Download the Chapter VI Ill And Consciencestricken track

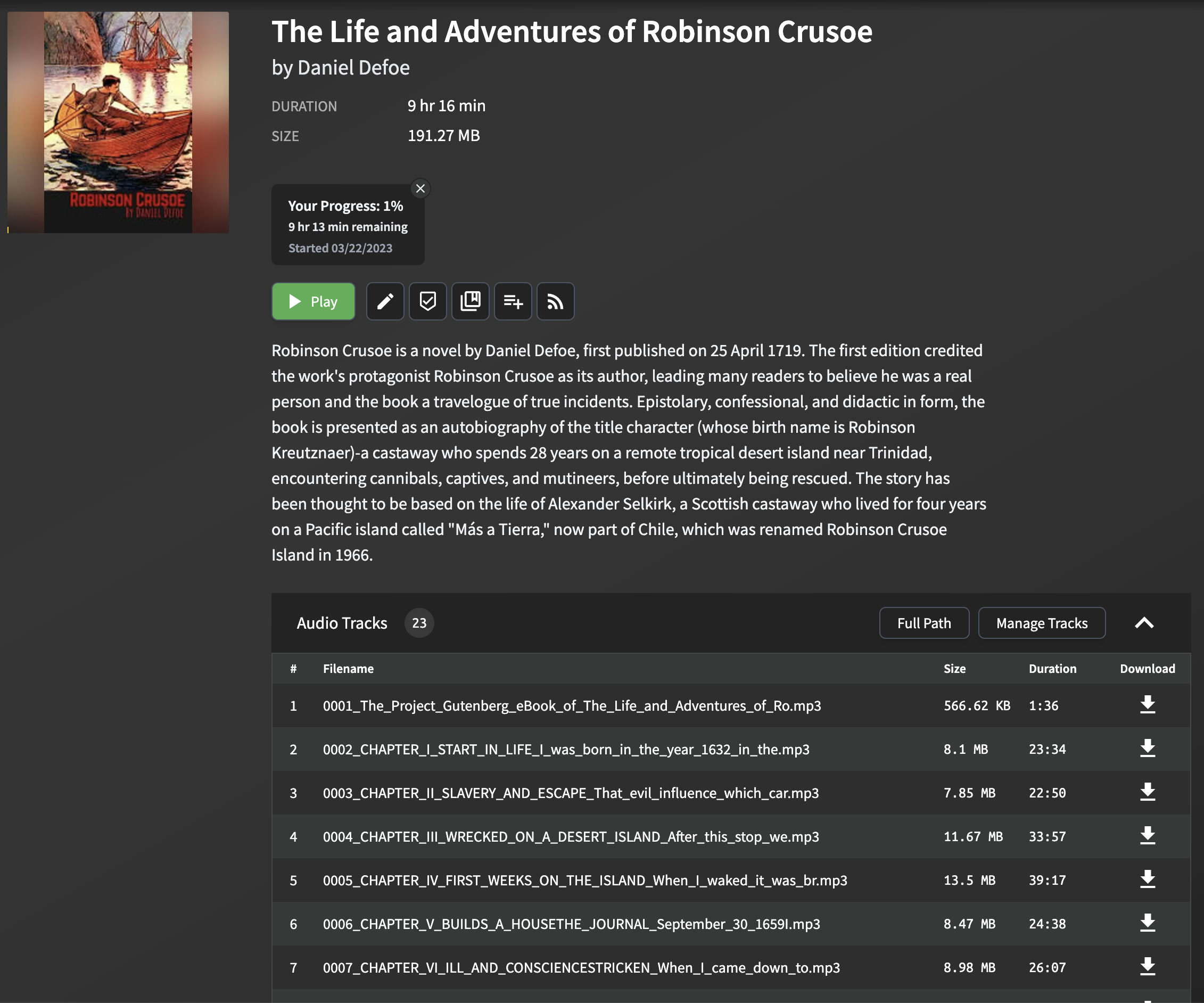[1147, 967]
